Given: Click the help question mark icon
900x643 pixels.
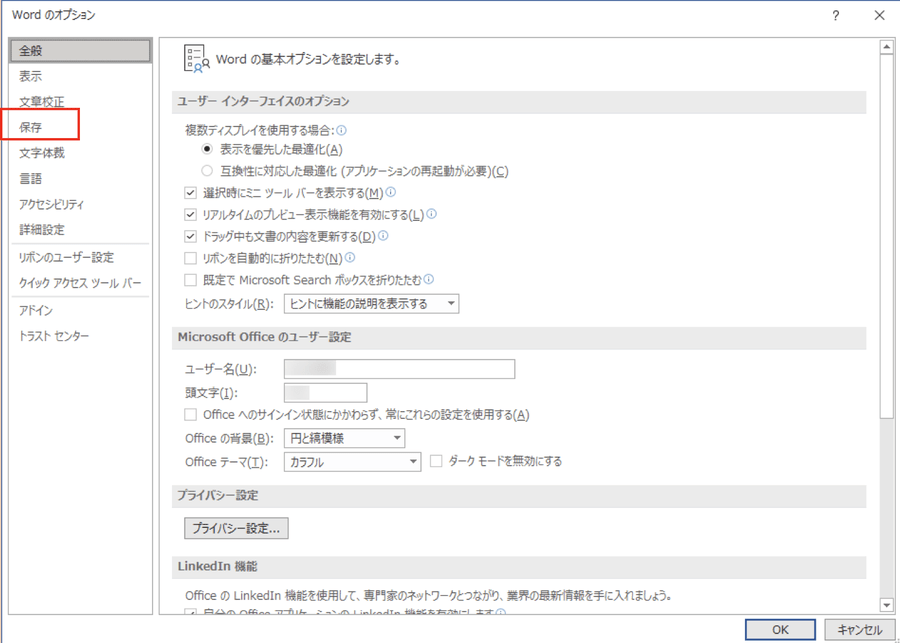Looking at the screenshot, I should point(836,16).
